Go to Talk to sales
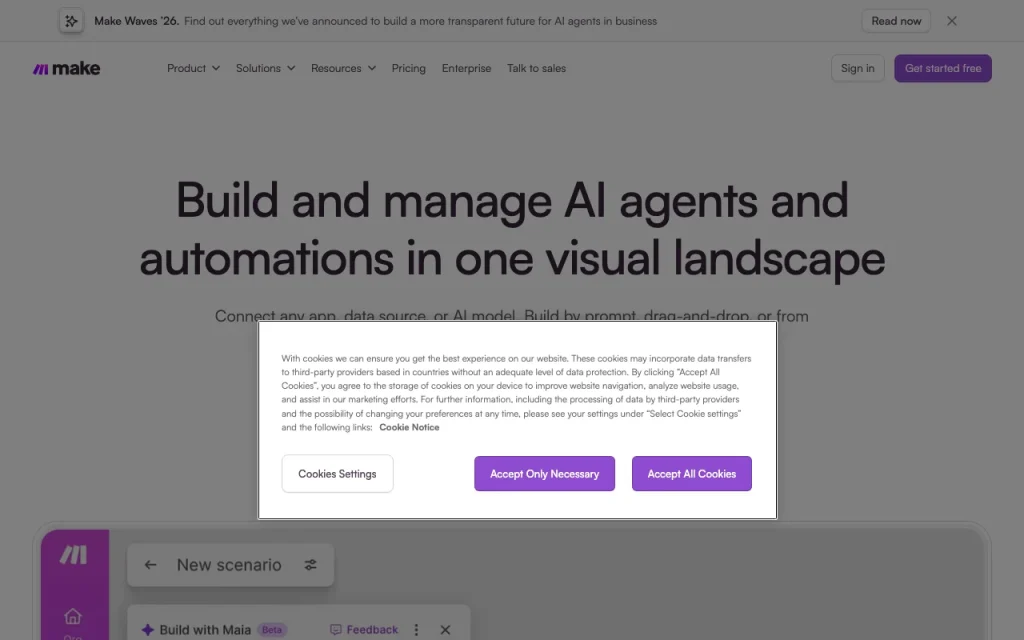This screenshot has height=640, width=1024. [x=536, y=68]
